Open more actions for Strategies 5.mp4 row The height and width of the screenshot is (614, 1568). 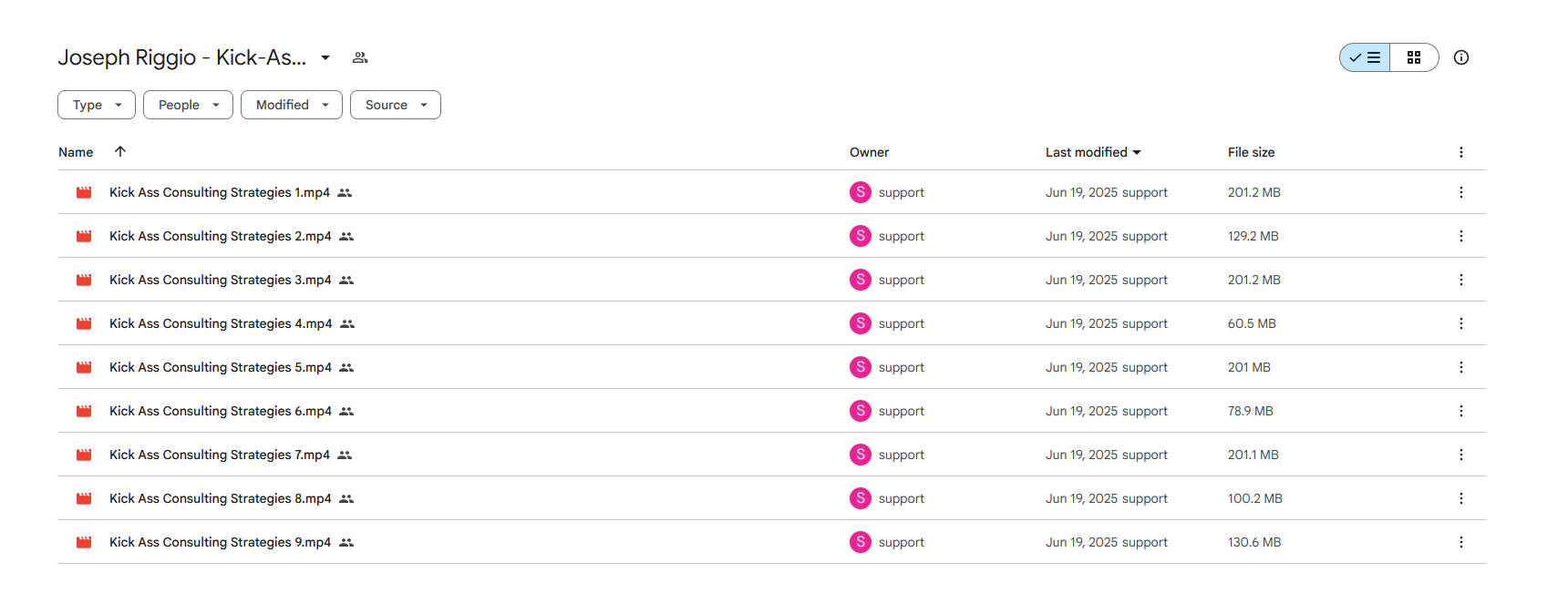(x=1460, y=367)
